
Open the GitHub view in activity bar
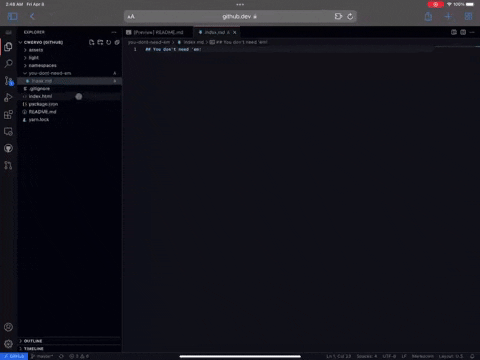9,148
